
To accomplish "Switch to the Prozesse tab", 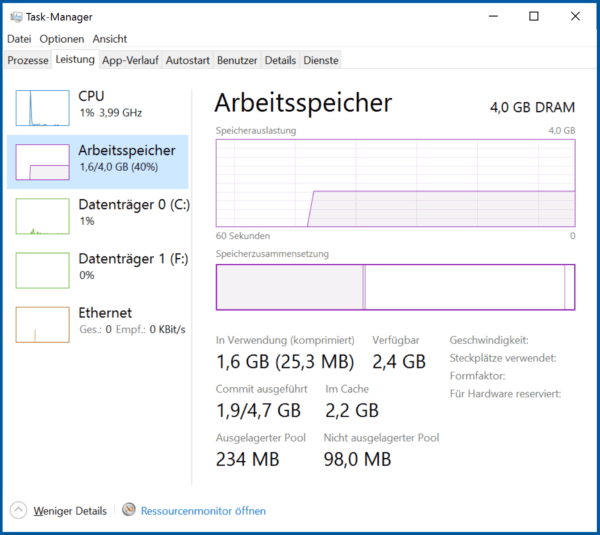I will click(28, 60).
